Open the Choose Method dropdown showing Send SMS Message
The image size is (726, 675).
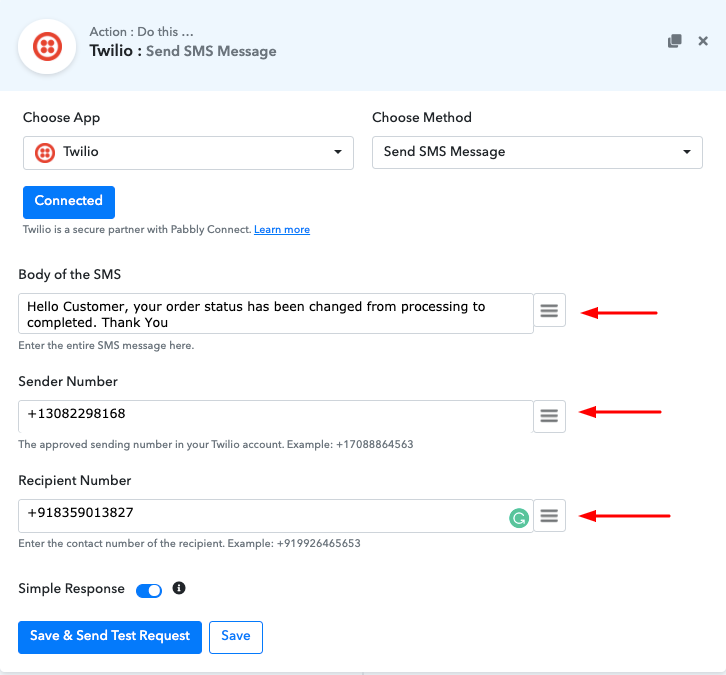[537, 152]
